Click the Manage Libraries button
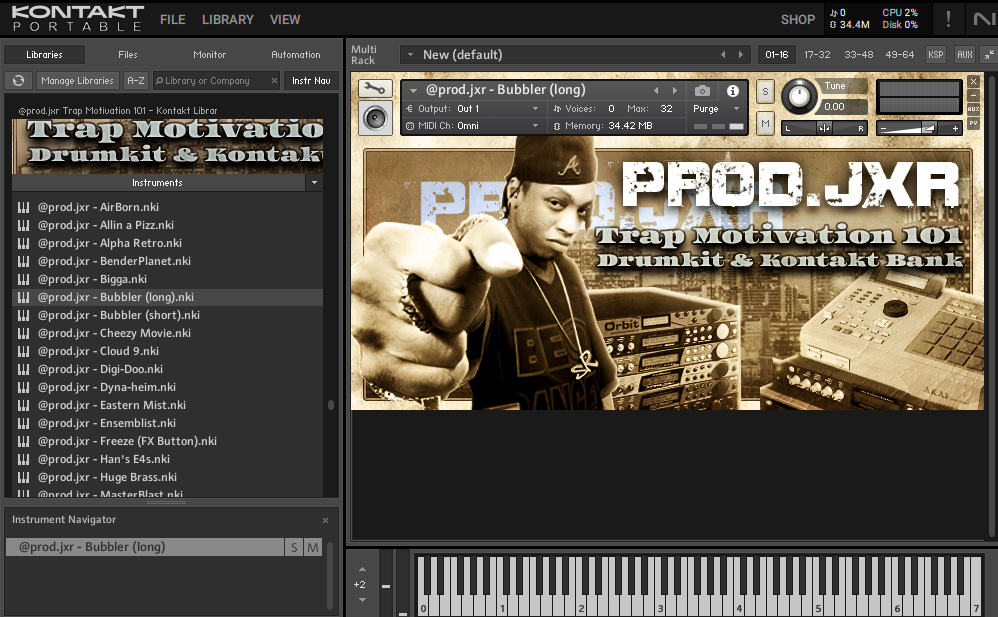Image resolution: width=998 pixels, height=617 pixels. (x=77, y=80)
